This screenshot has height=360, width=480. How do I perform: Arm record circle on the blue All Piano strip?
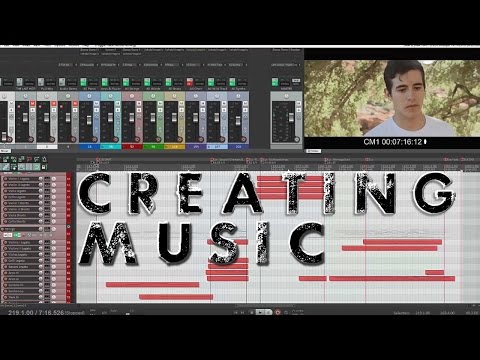pos(94,140)
